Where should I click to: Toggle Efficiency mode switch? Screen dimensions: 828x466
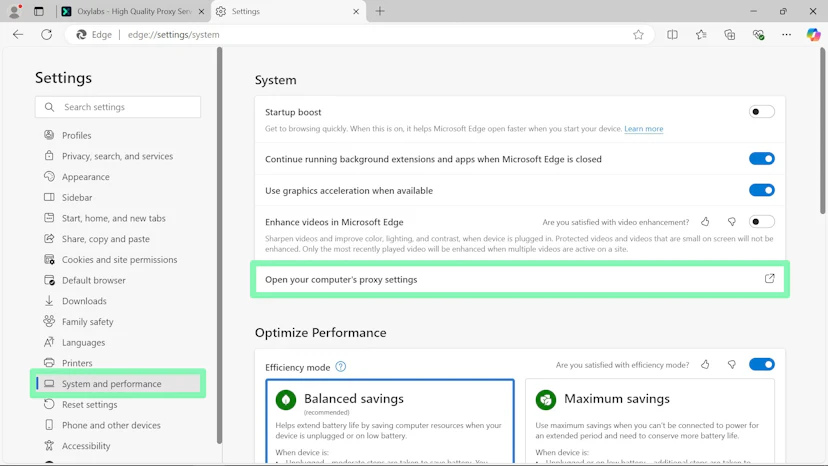tap(761, 364)
